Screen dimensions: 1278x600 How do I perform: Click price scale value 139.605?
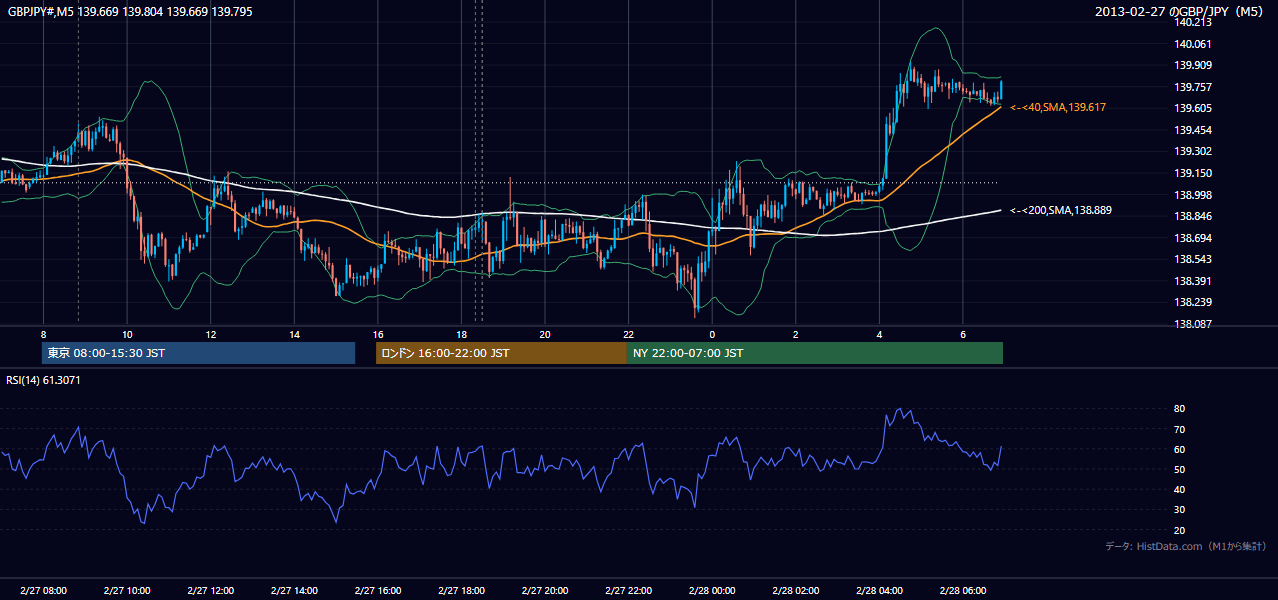click(1193, 108)
